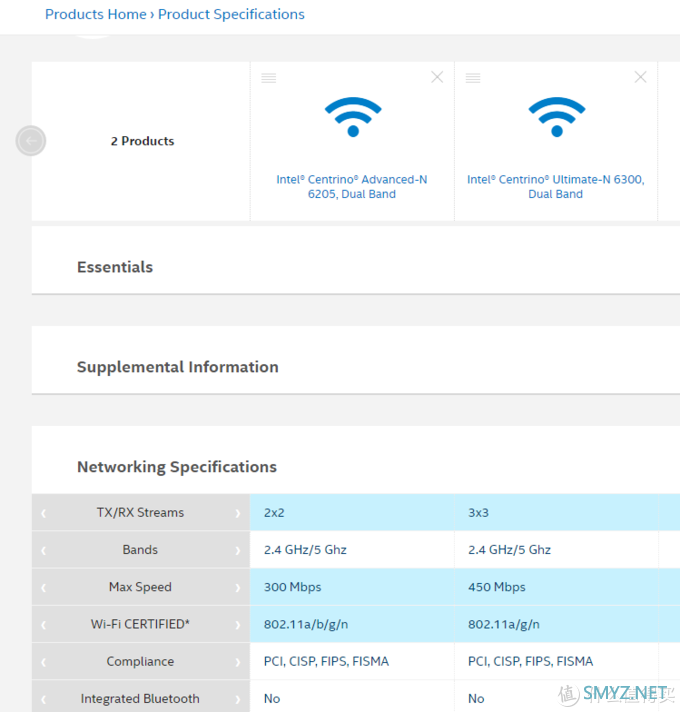Screen dimensions: 680x712
Task: Click Compliance value for Ultimate-N 6300
Action: point(531,662)
